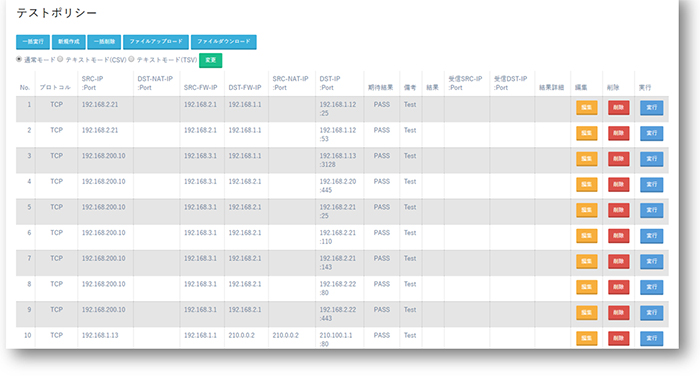Run row 8 with blue 実行 button
The width and height of the screenshot is (700, 376).
pos(651,287)
